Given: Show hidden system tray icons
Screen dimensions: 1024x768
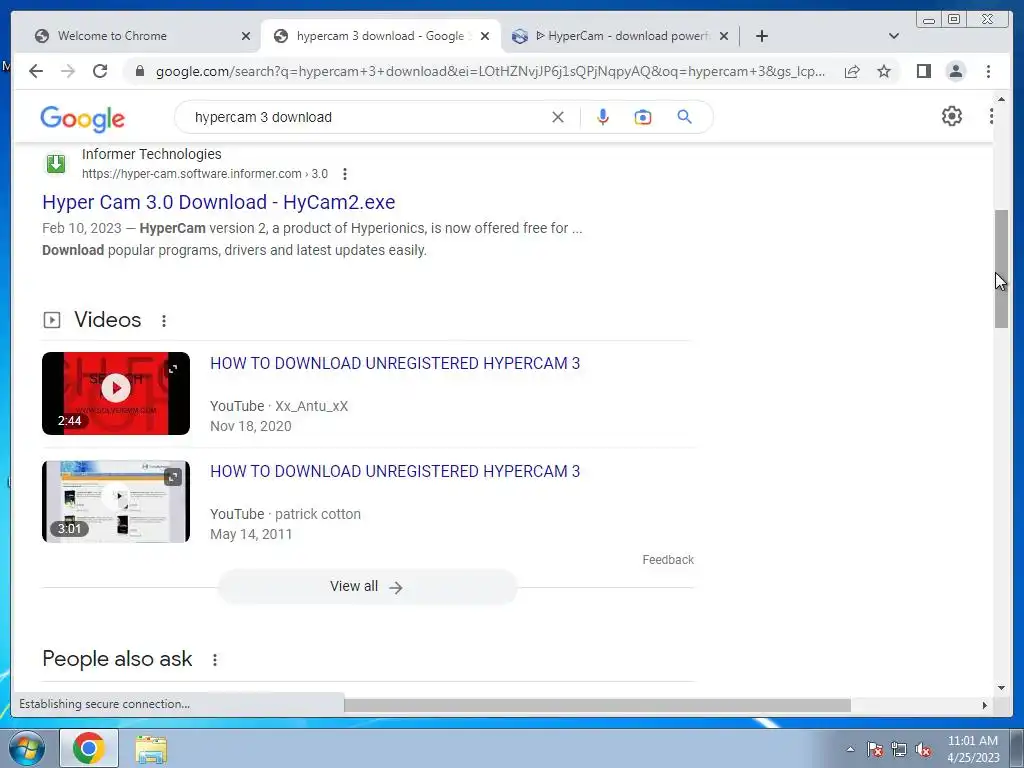Looking at the screenshot, I should coord(850,749).
